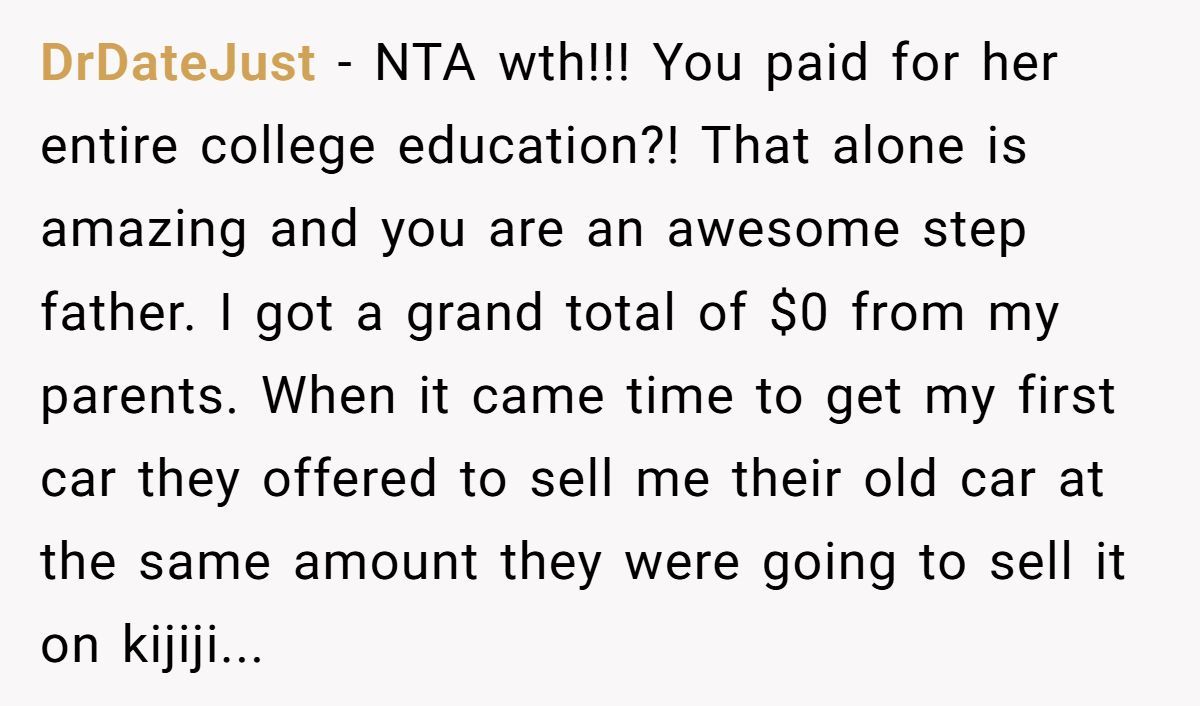Image resolution: width=1200 pixels, height=706 pixels.
Task: Click the word 'father.' in the comment
Action: point(110,314)
